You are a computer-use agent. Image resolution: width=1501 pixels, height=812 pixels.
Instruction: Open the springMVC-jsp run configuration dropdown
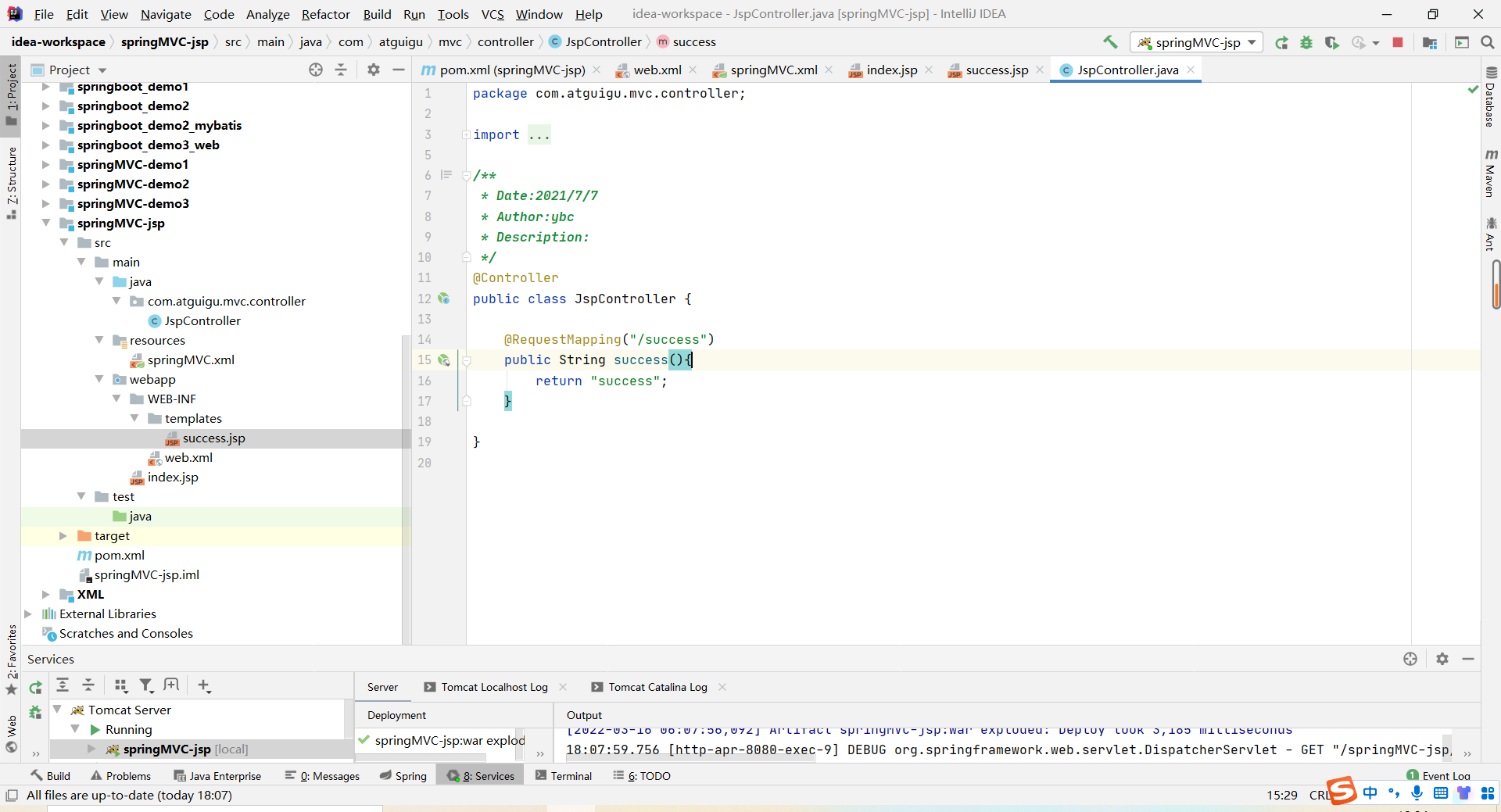[x=1196, y=42]
